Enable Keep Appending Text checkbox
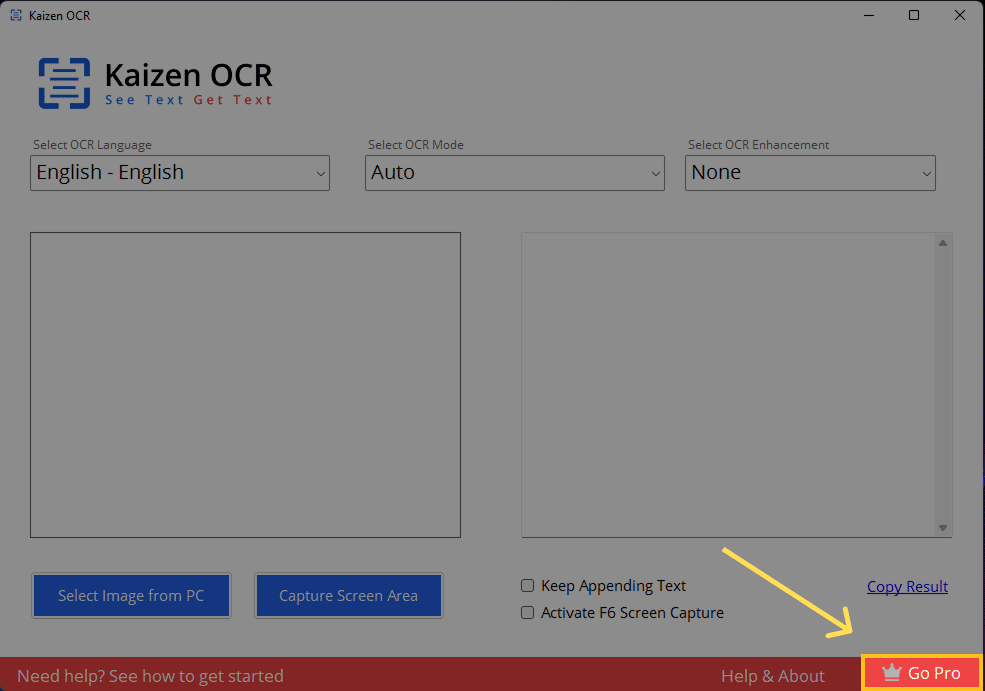 [x=528, y=586]
